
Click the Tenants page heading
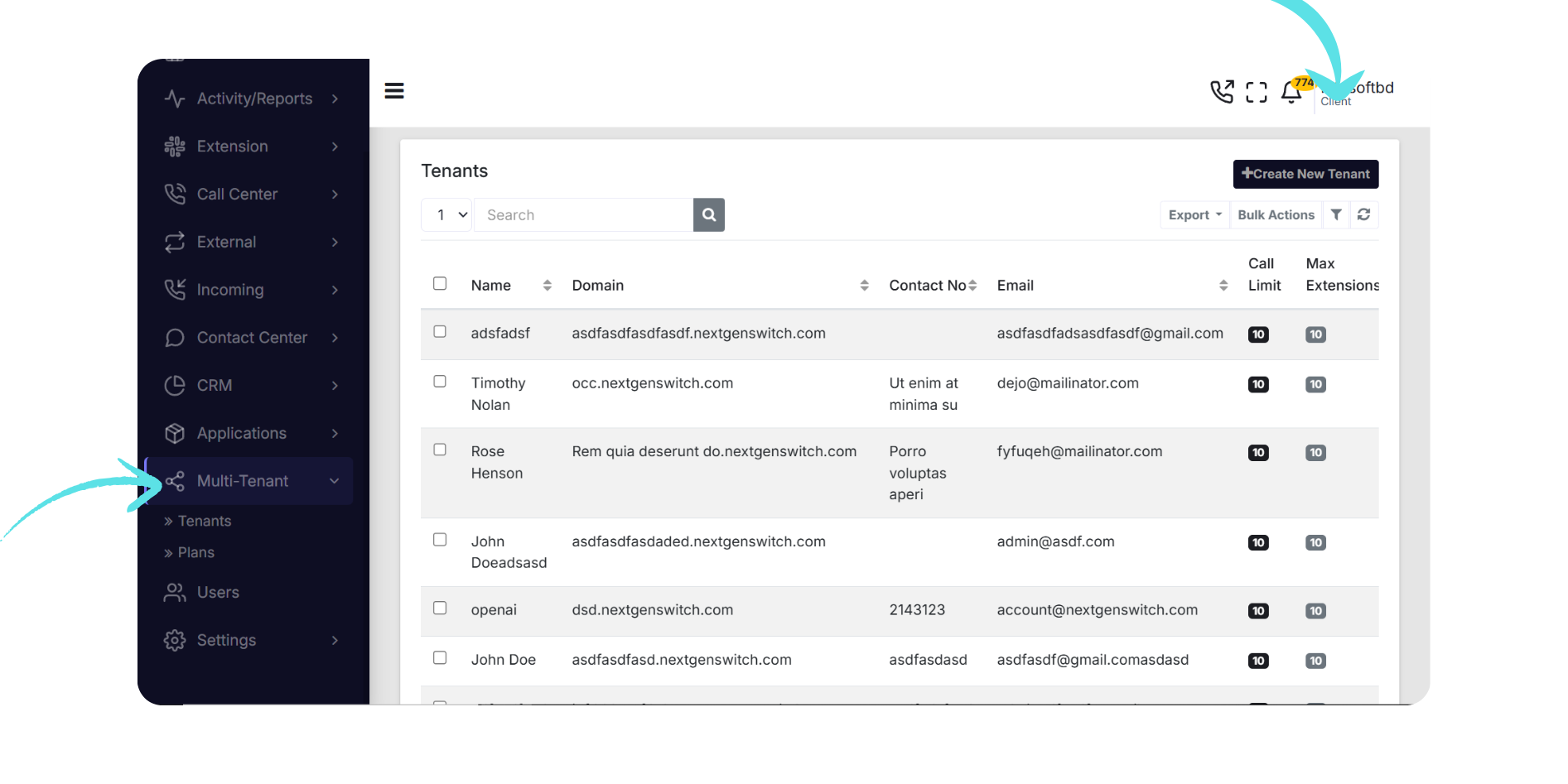pos(454,171)
